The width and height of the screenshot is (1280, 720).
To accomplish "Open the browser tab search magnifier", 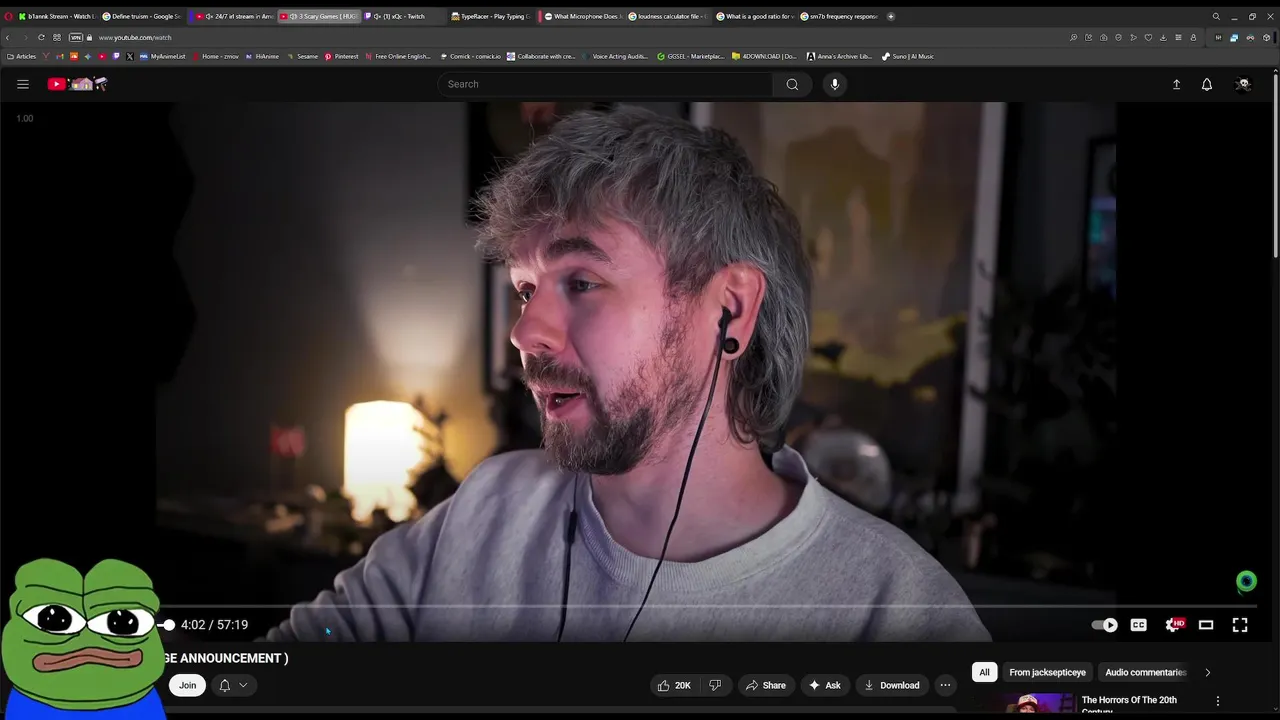I will click(x=1216, y=16).
